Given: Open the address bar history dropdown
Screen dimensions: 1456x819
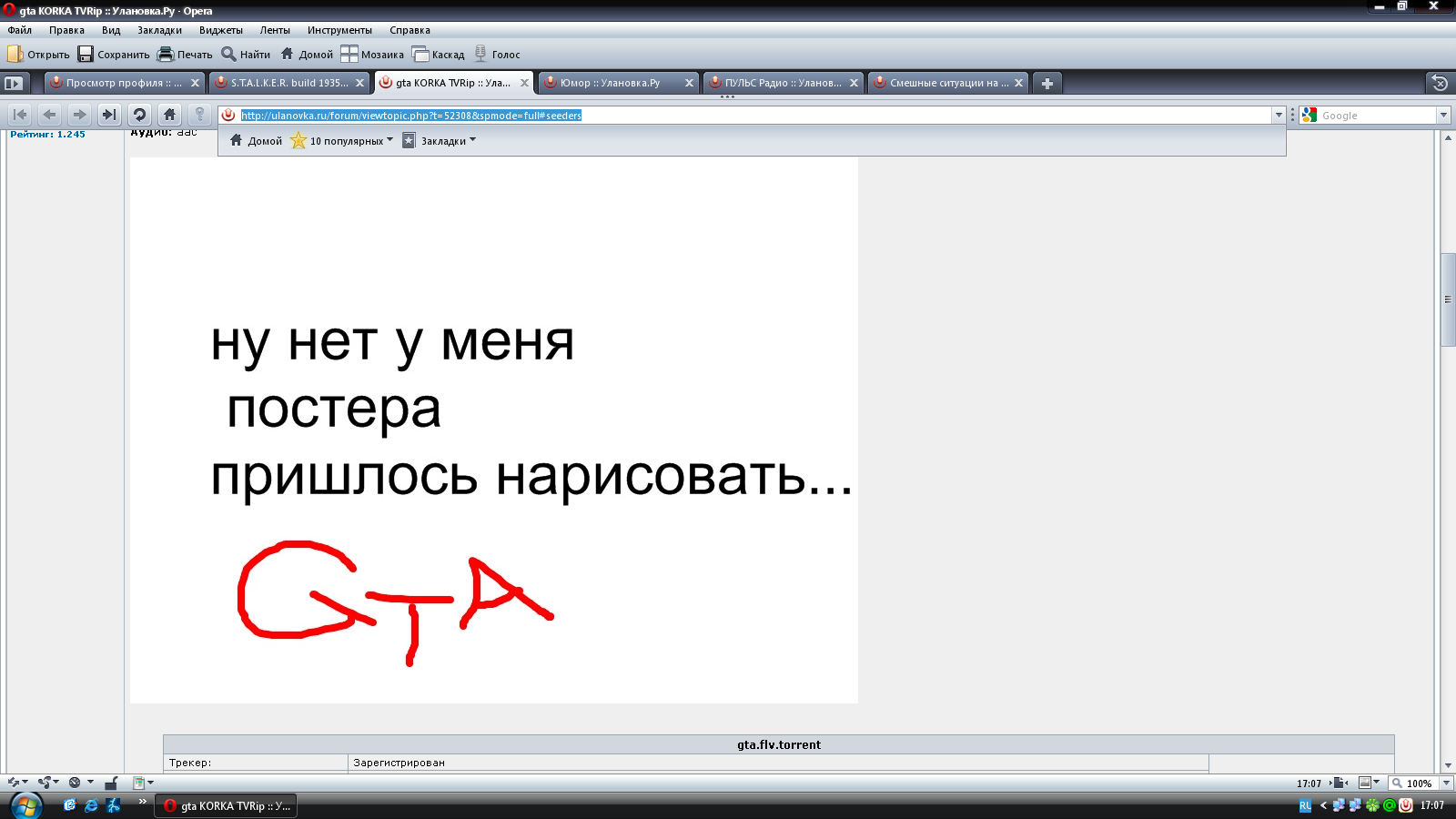Looking at the screenshot, I should (x=1280, y=115).
